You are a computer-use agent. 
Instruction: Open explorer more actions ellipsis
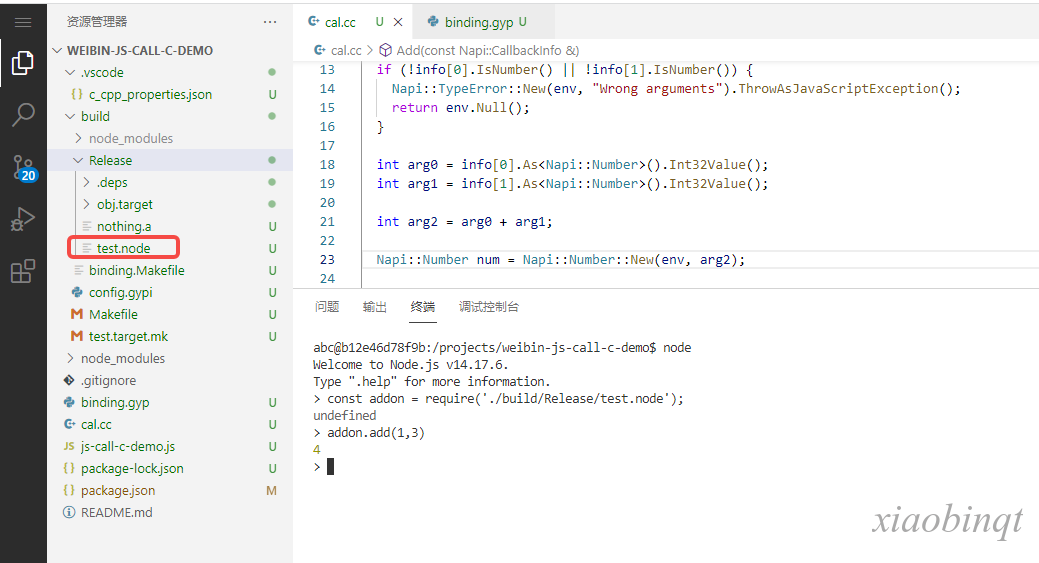click(x=270, y=22)
